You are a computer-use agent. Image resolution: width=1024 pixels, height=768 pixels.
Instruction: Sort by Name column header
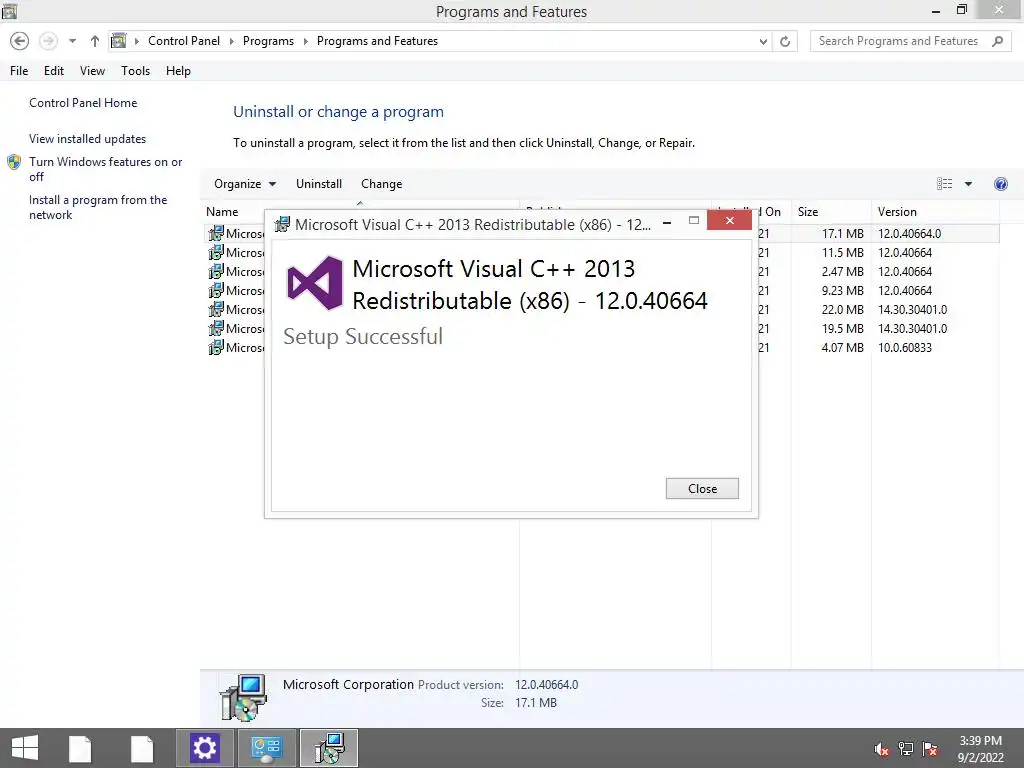pos(222,212)
